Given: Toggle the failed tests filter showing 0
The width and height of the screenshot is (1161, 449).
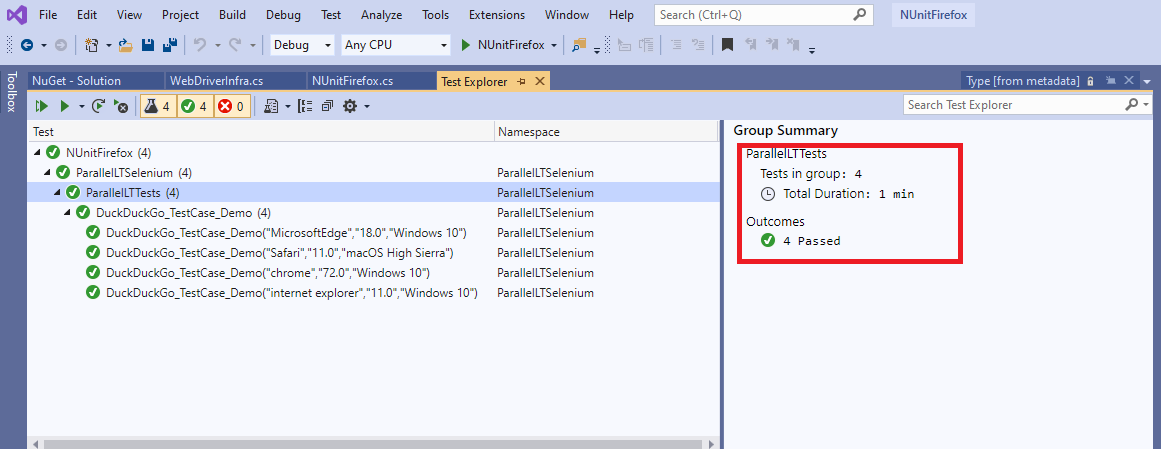Looking at the screenshot, I should pos(231,107).
